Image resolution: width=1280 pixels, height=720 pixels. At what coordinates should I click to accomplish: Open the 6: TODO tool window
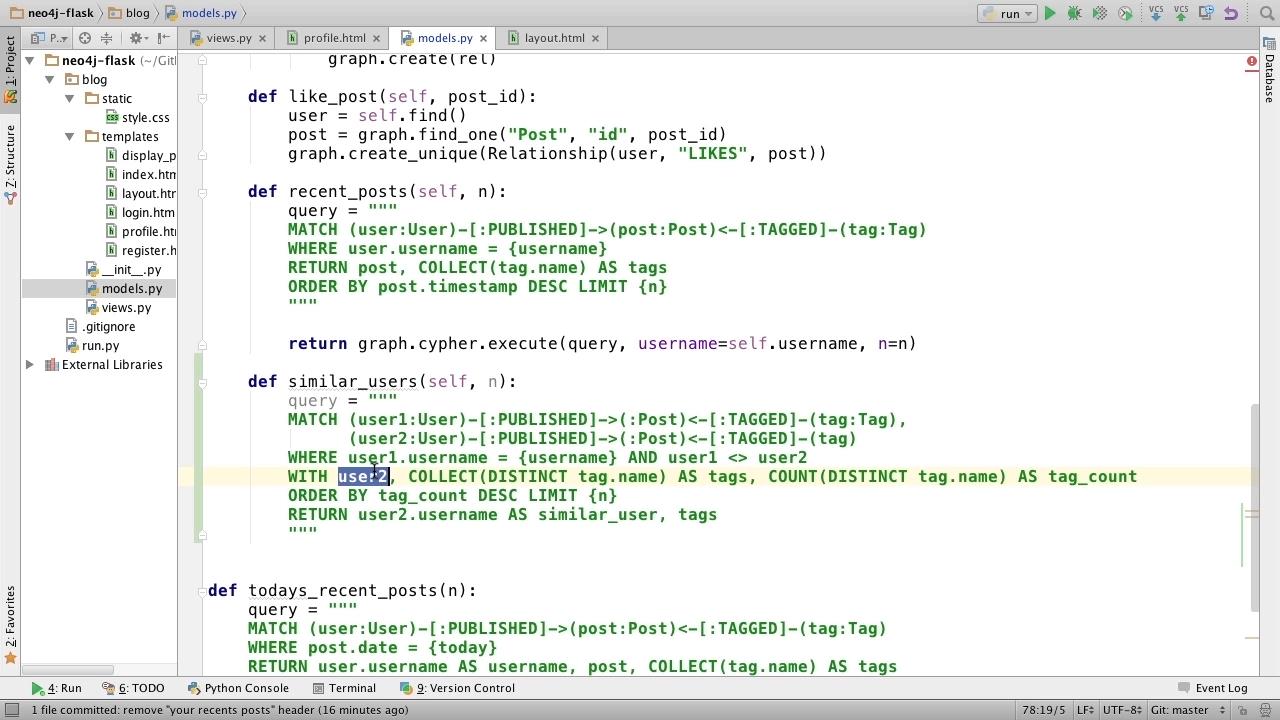click(x=133, y=688)
